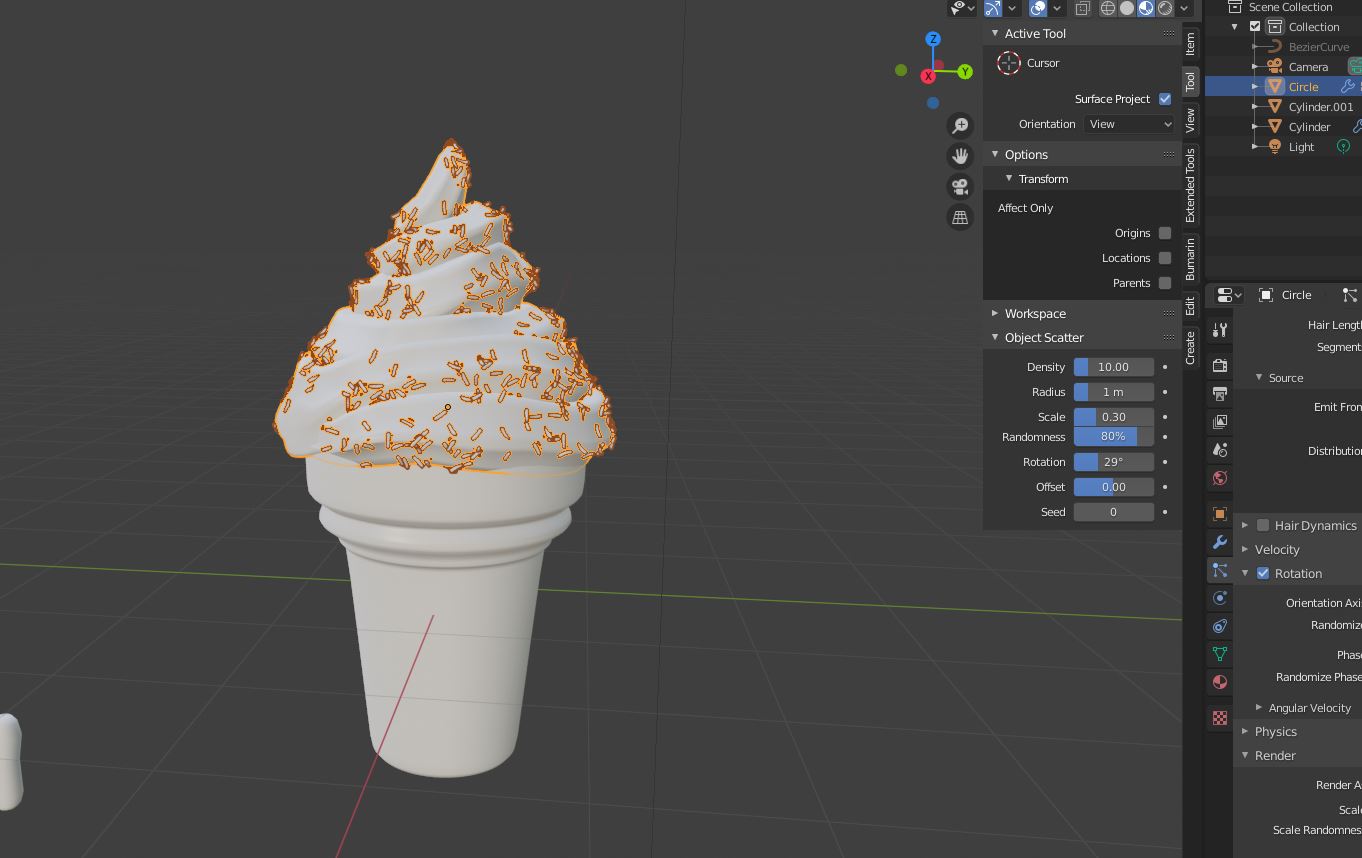The image size is (1362, 858).
Task: Click the Density slider field
Action: (x=1114, y=367)
